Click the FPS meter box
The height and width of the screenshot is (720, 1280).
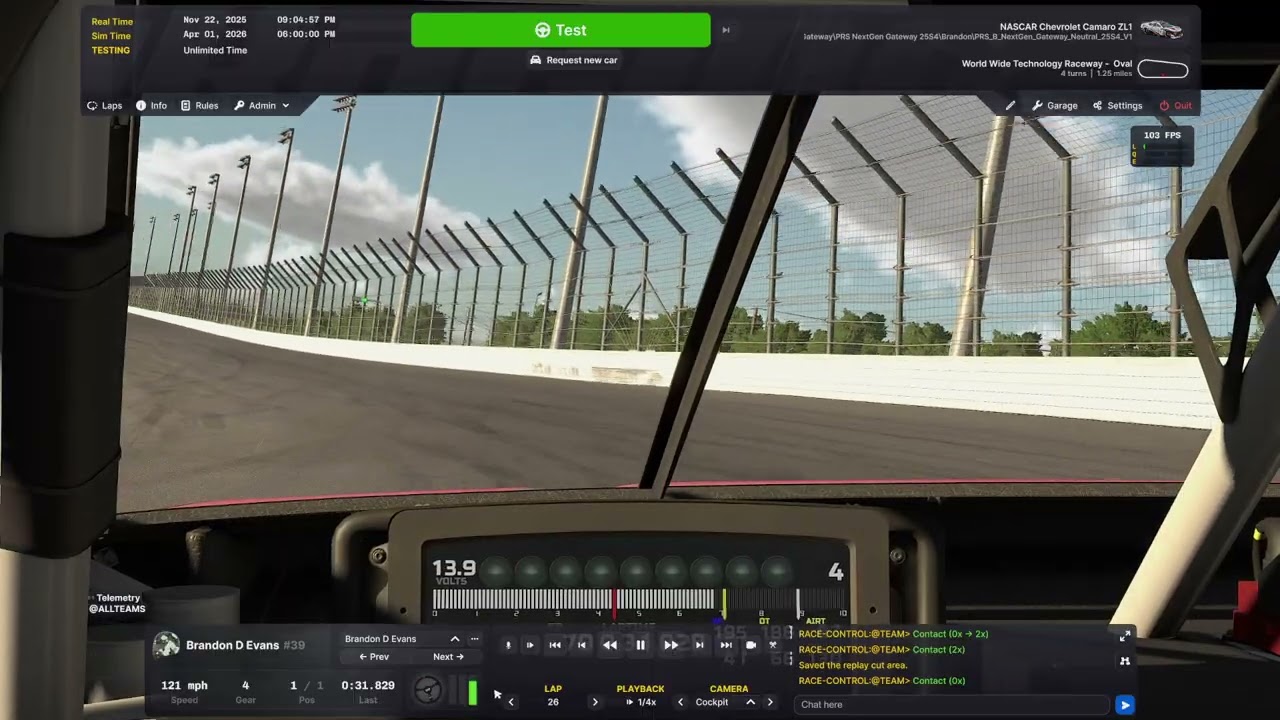point(1162,146)
